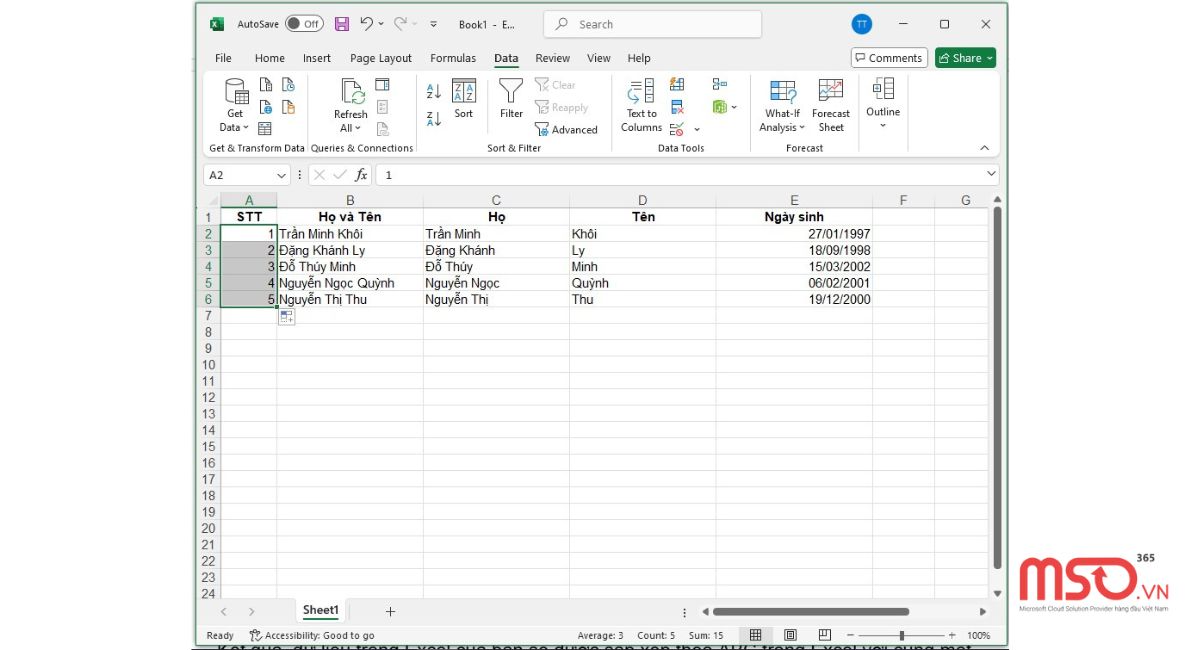Expand the Refresh All dropdown arrow

(359, 128)
